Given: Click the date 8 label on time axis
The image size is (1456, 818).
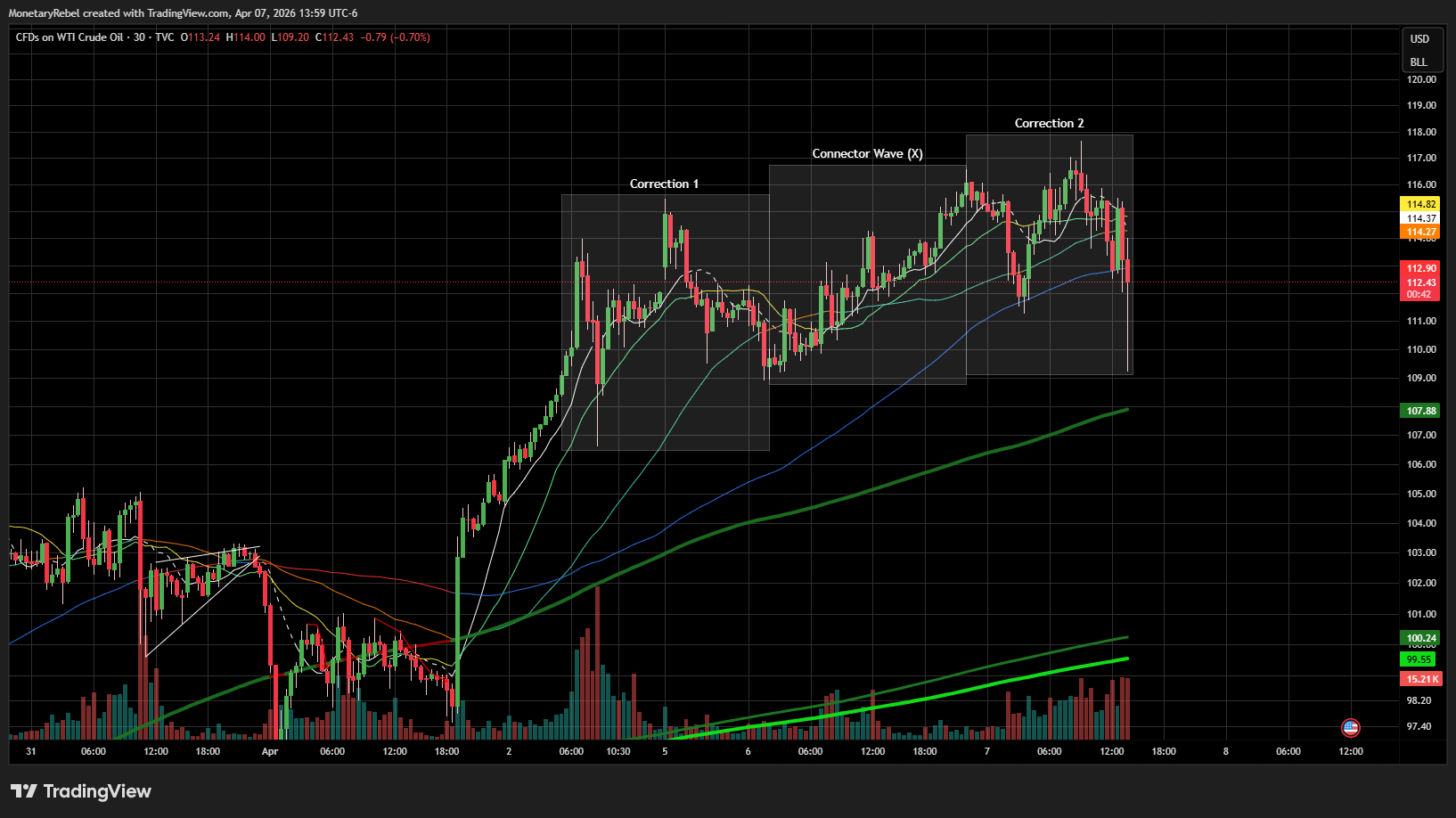Looking at the screenshot, I should click(1225, 751).
